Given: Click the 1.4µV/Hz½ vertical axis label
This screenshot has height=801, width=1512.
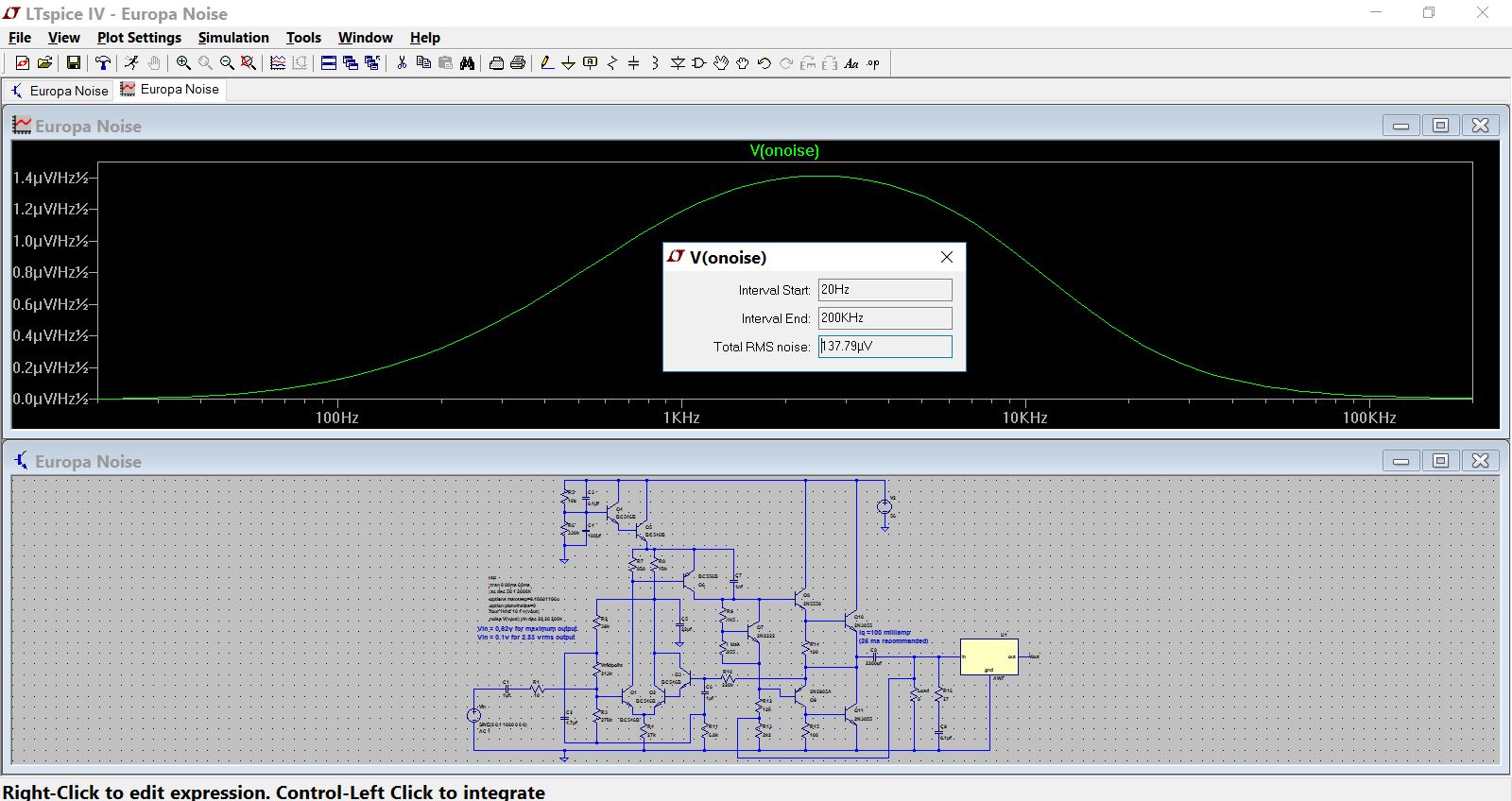Looking at the screenshot, I should point(51,178).
